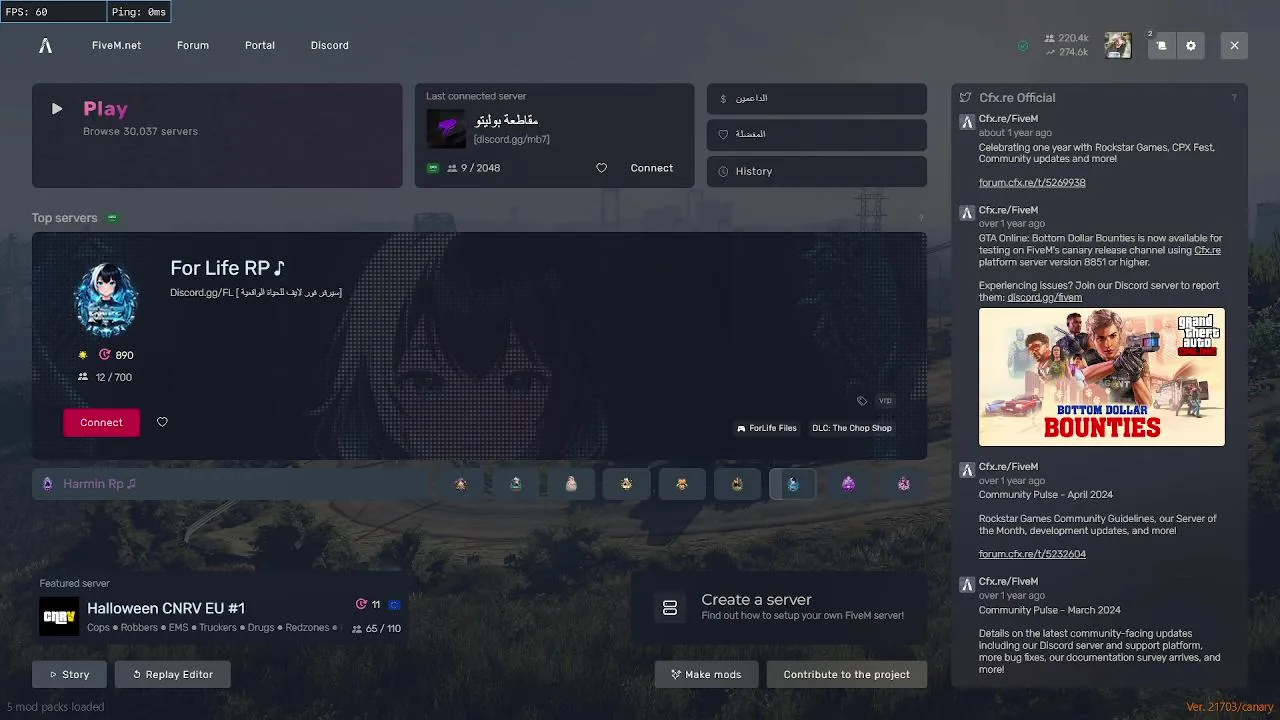Open the Replay Editor

(172, 674)
